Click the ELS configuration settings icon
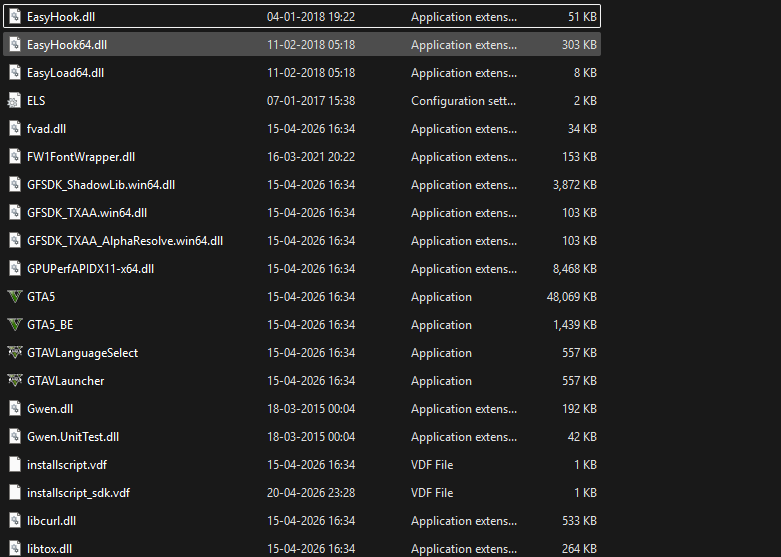The image size is (781, 557). click(x=14, y=101)
